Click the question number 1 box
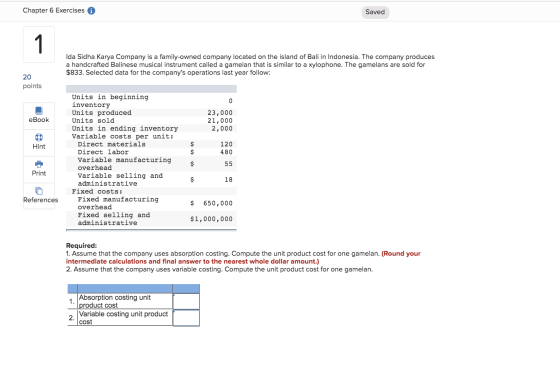 click(x=39, y=44)
